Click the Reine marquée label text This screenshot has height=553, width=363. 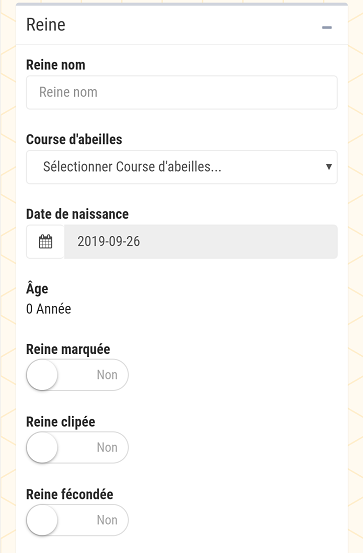click(x=68, y=349)
